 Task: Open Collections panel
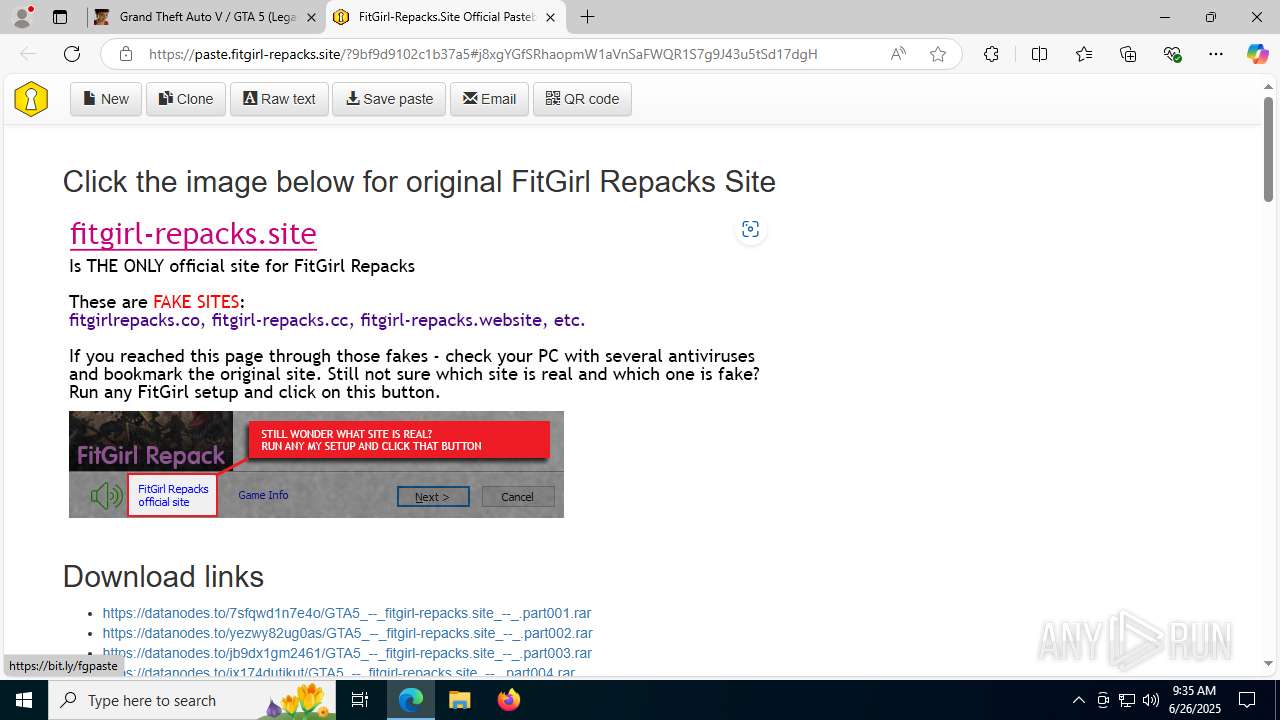pos(1128,54)
